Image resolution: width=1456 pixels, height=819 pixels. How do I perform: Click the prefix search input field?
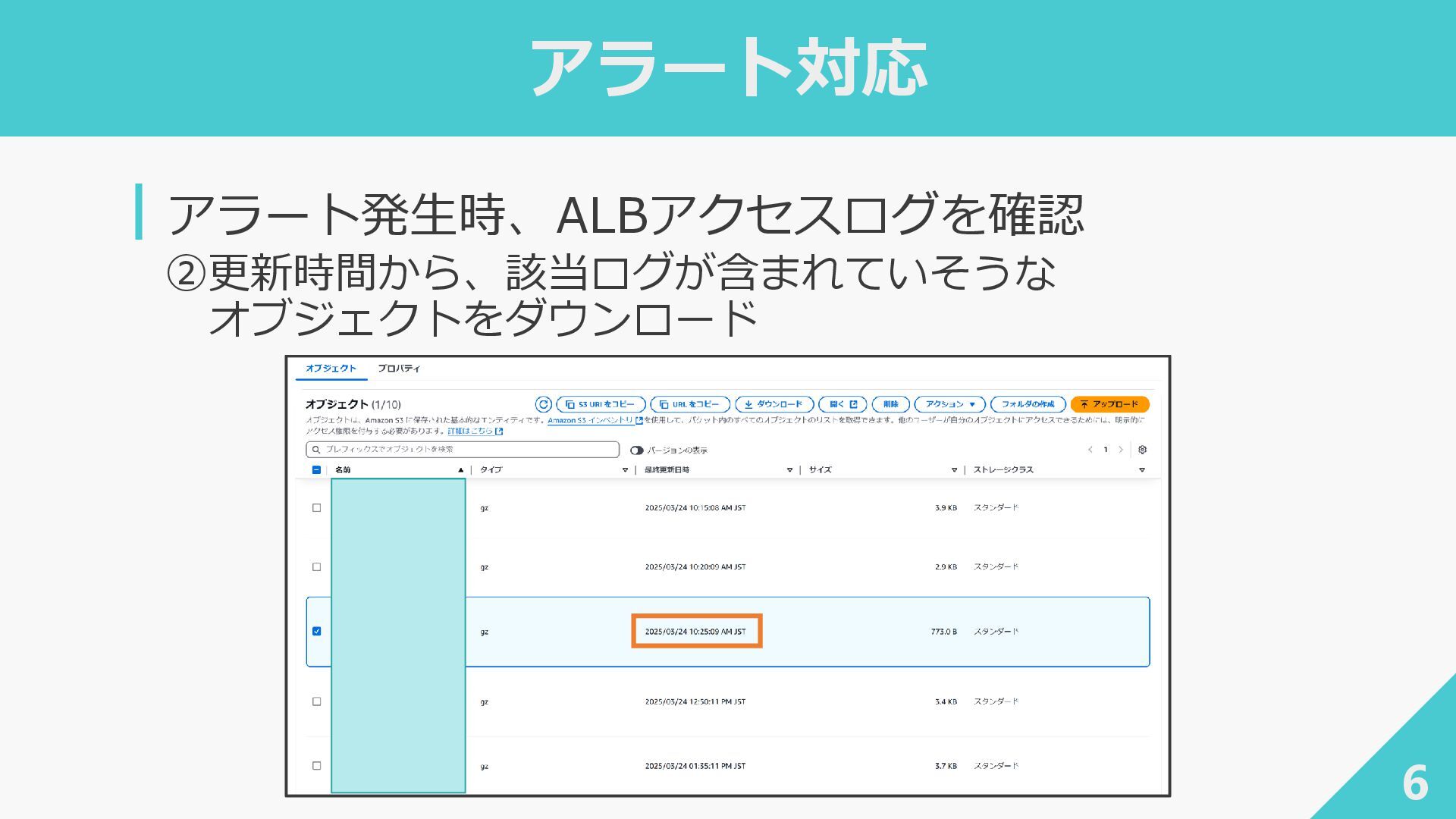pos(463,450)
